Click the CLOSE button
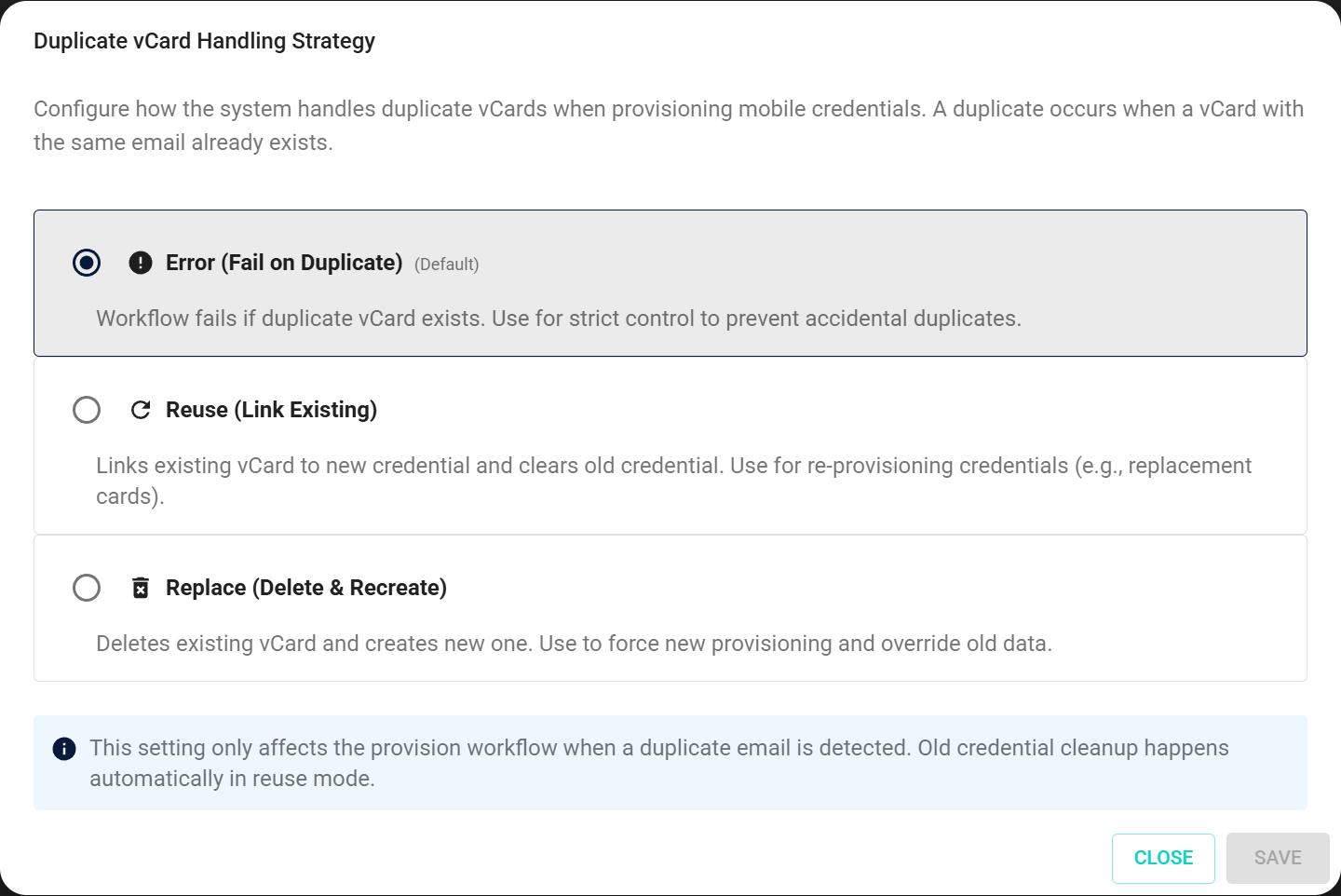This screenshot has height=896, width=1341. pyautogui.click(x=1163, y=857)
